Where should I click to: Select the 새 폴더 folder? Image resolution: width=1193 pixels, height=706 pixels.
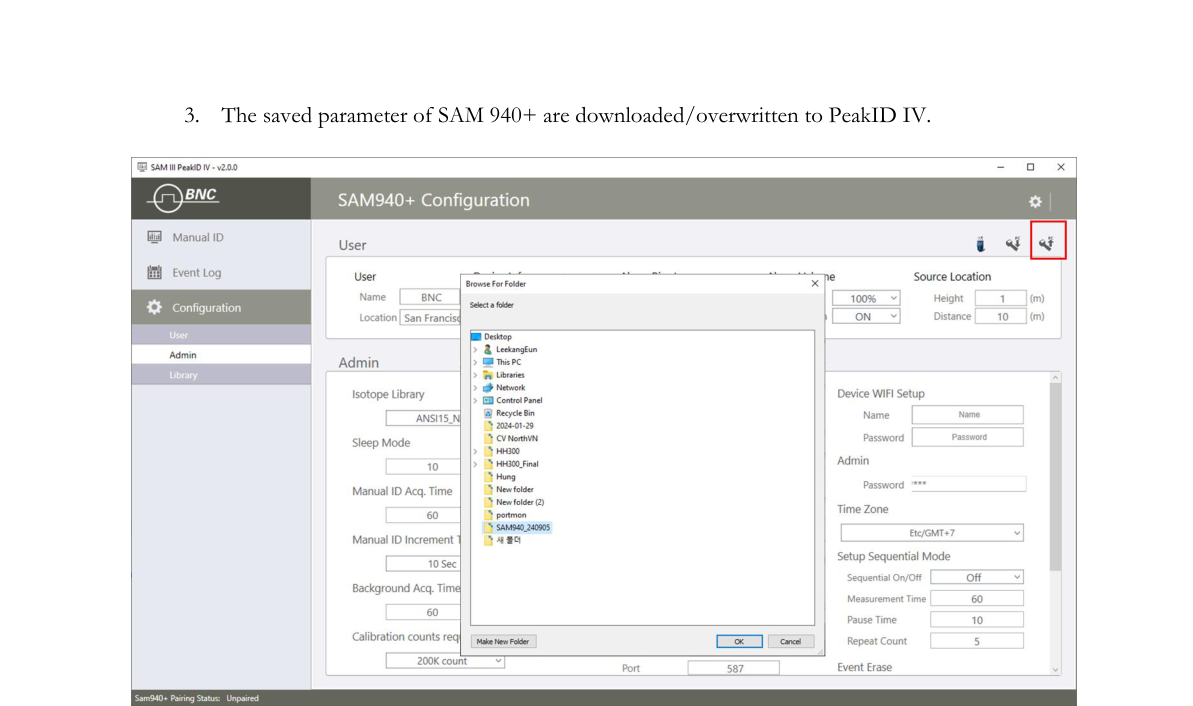[503, 540]
